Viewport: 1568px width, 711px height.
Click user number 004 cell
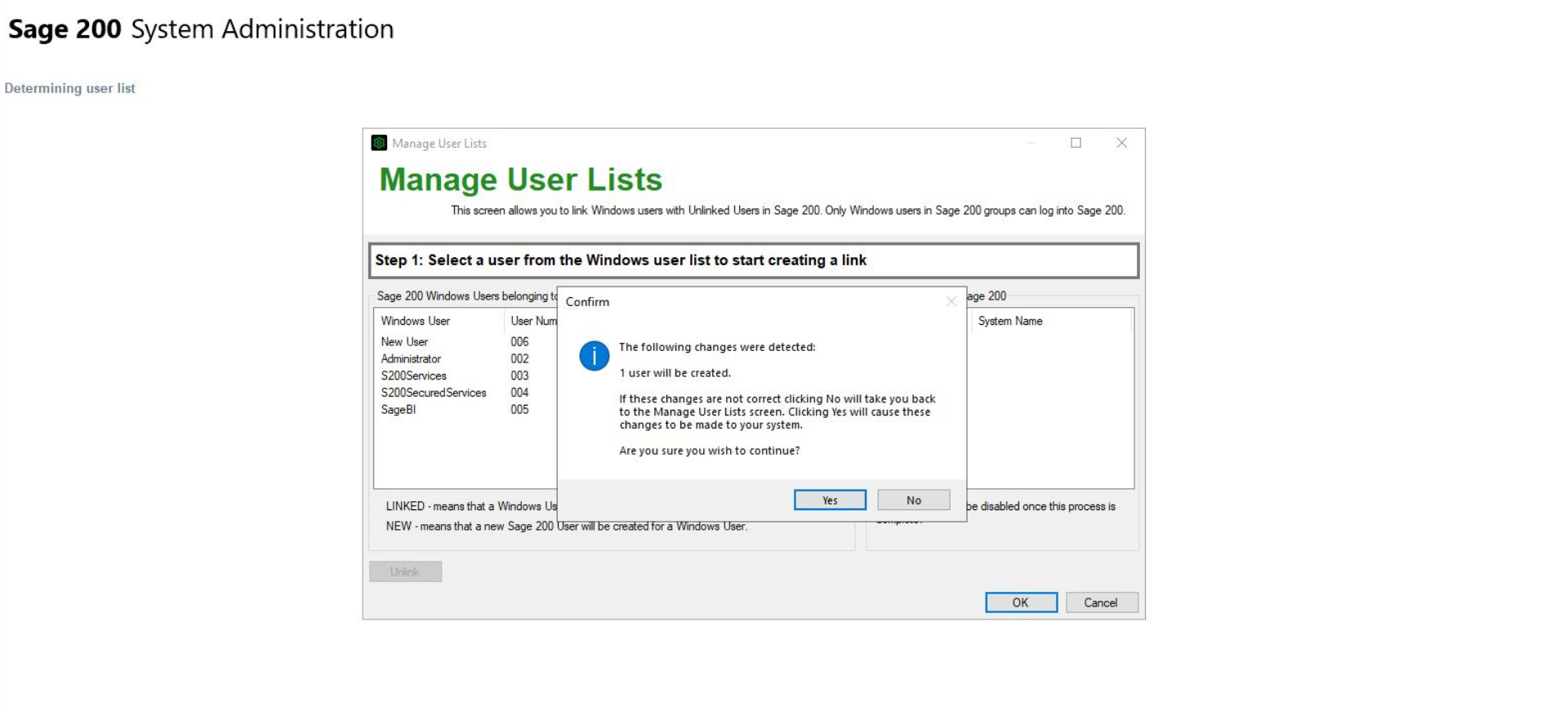coord(519,393)
